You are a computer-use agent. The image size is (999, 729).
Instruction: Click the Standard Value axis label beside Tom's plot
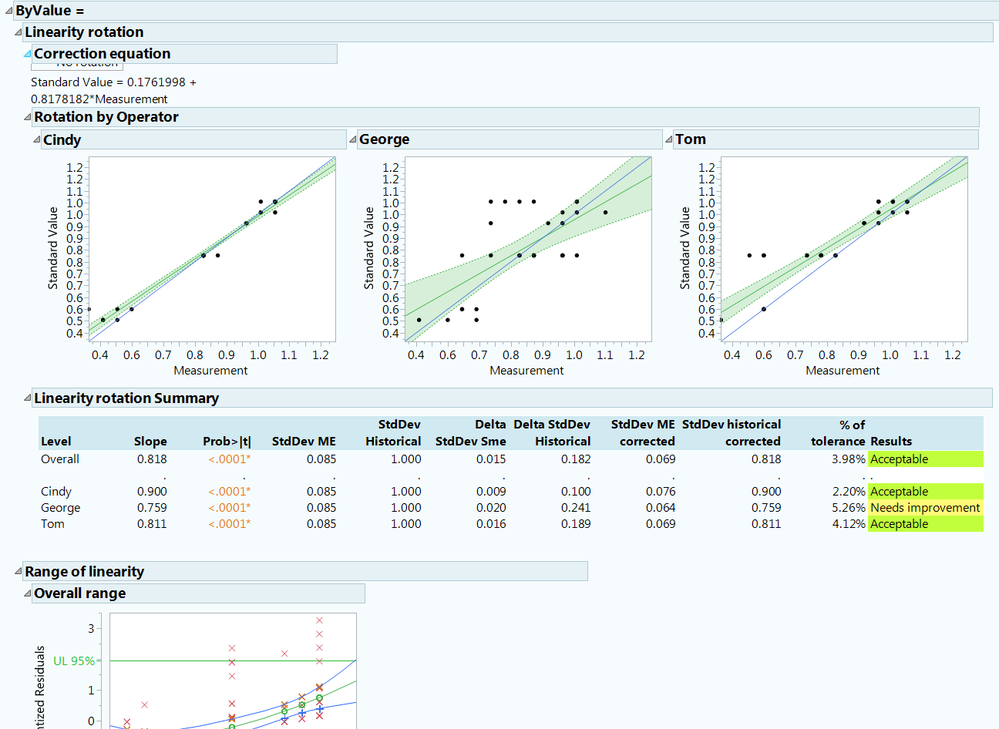pos(685,248)
